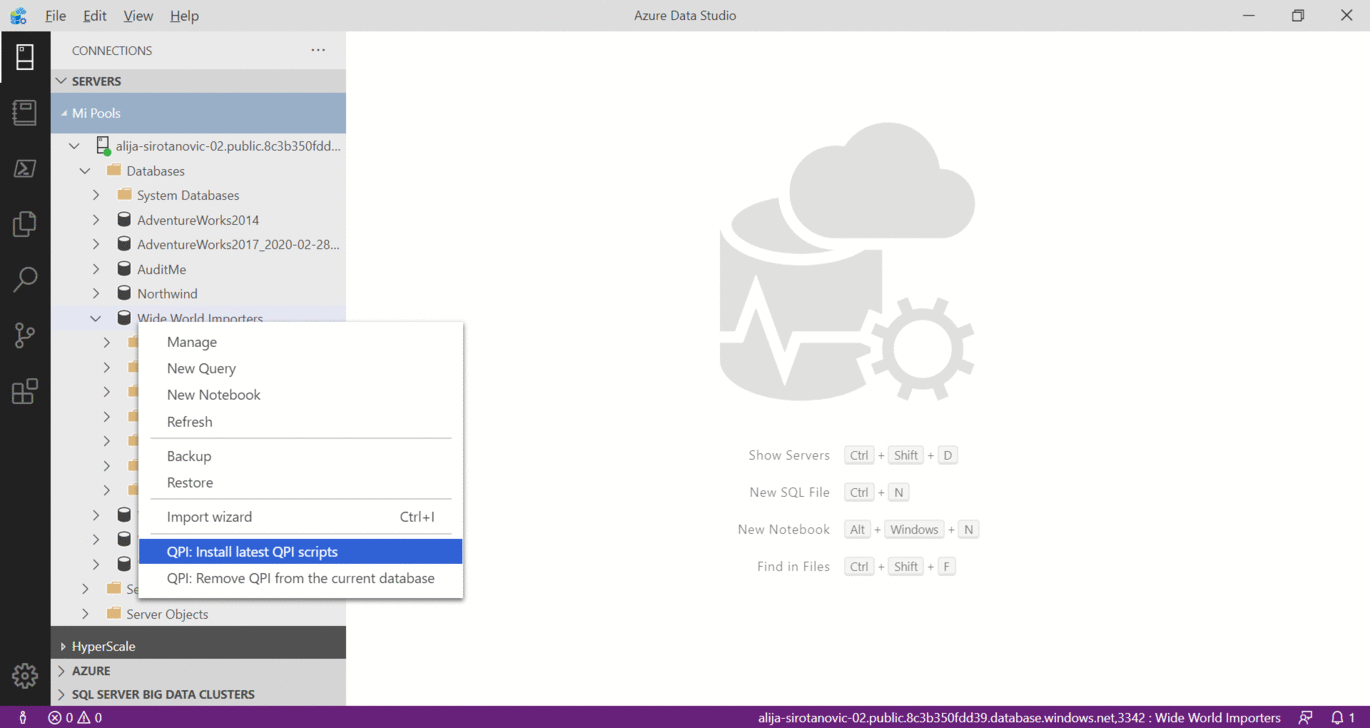Open the Terminal panel icon in activity bar
Image resolution: width=1371 pixels, height=728 pixels.
[x=25, y=168]
